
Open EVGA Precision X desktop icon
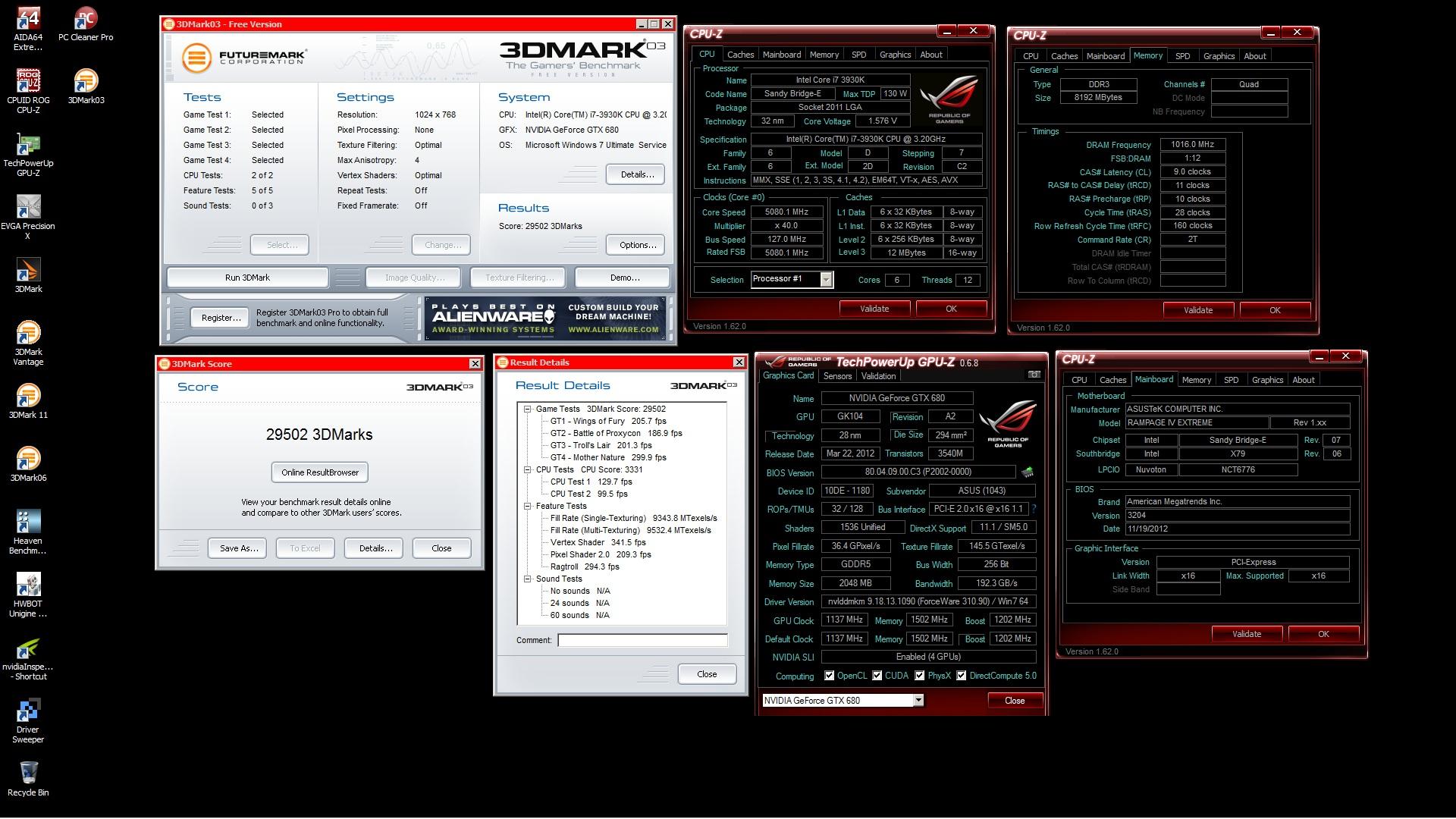pos(28,218)
